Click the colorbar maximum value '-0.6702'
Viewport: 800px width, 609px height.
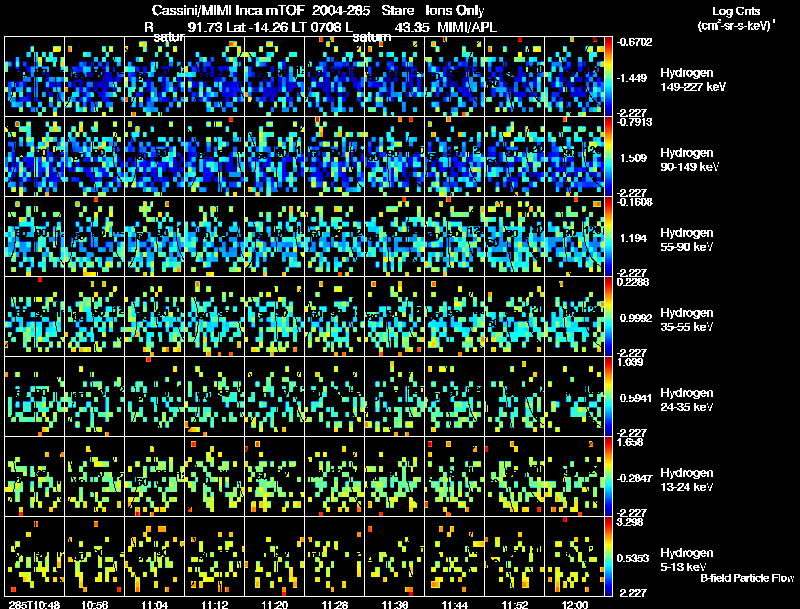(634, 42)
